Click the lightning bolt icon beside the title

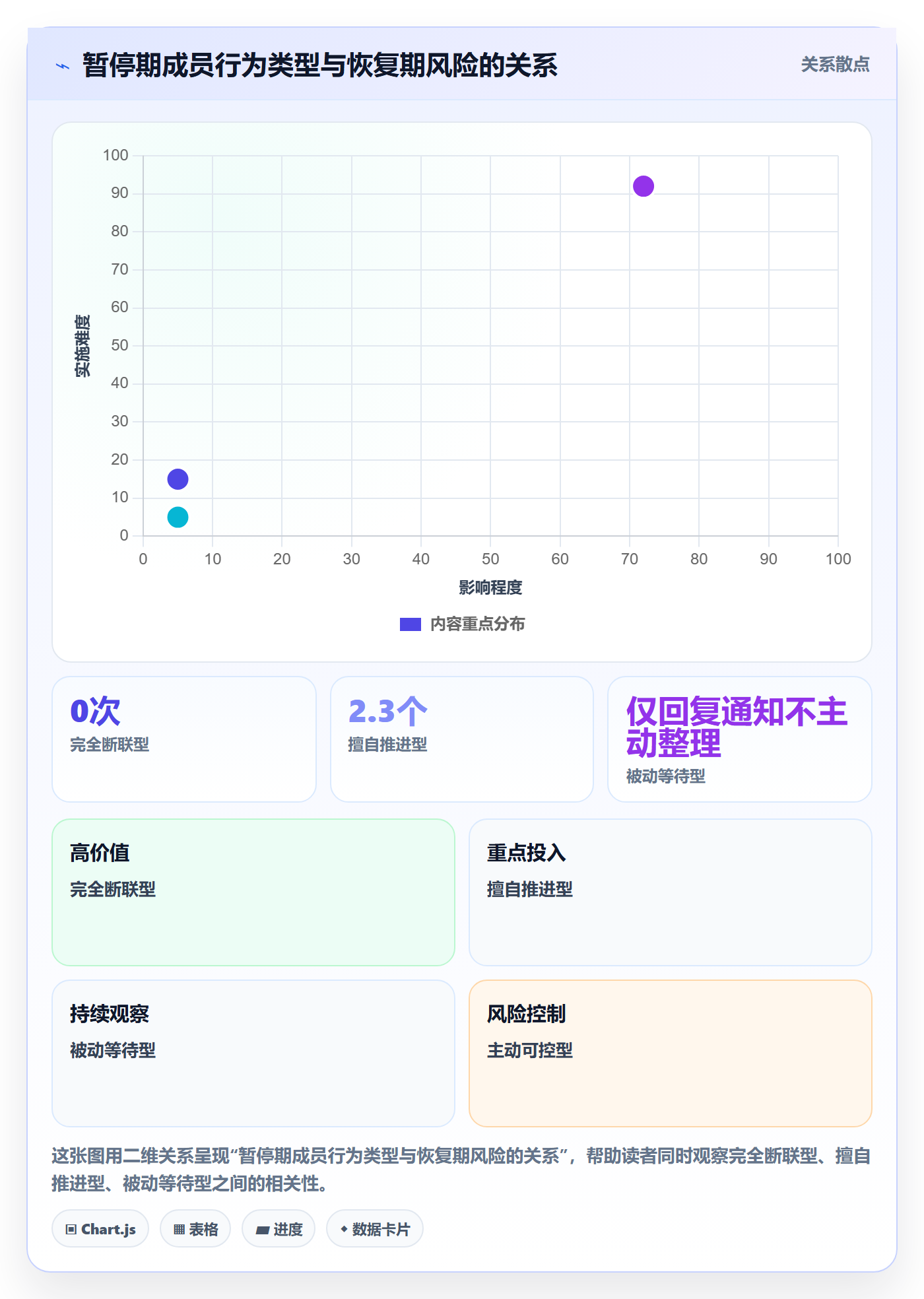[63, 66]
